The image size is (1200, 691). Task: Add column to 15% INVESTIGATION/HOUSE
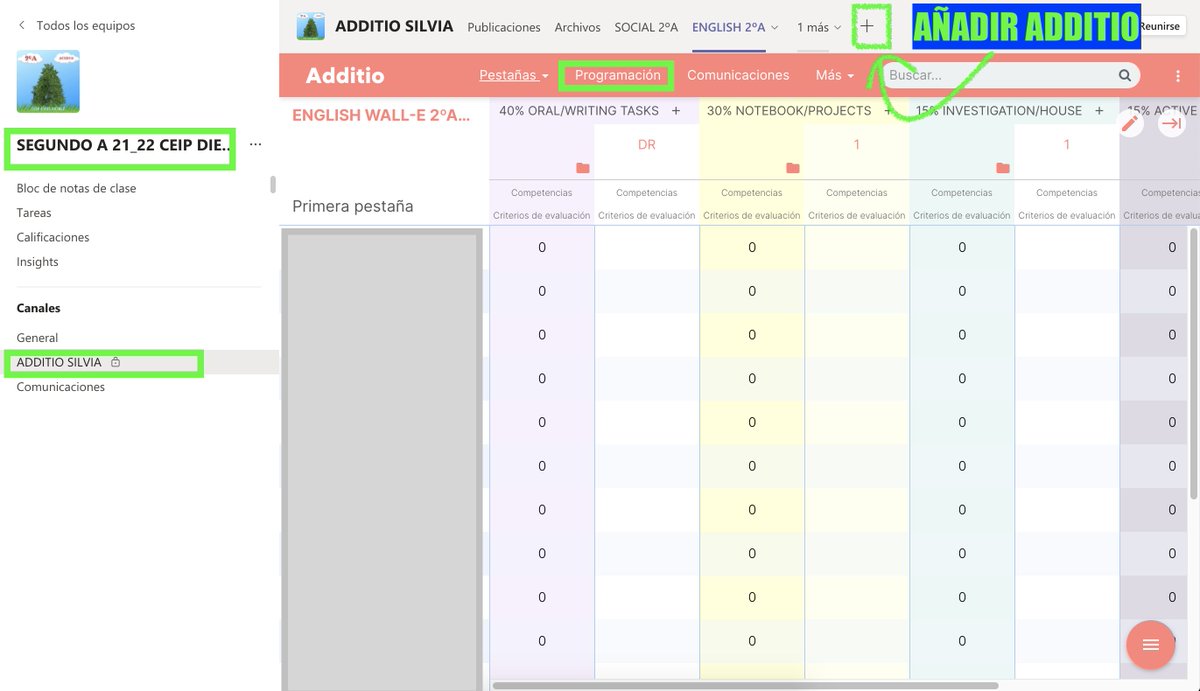(x=1099, y=111)
